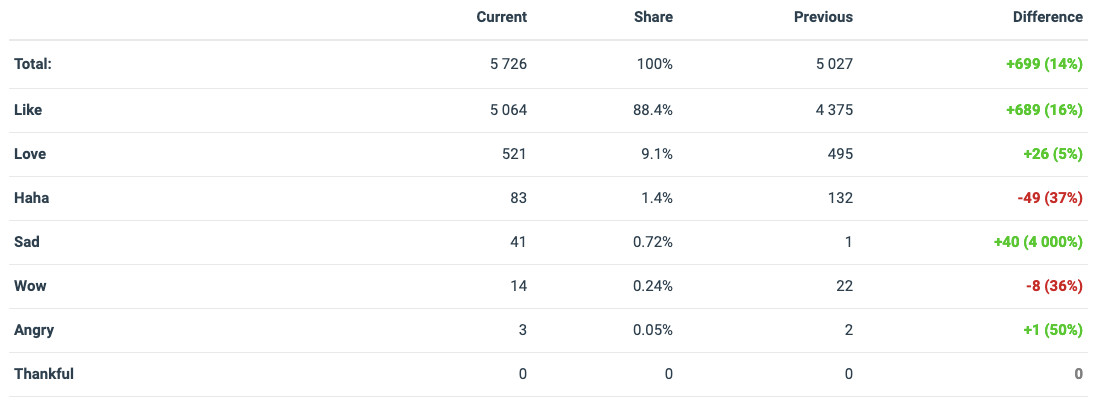
Task: Select the Love row label
Action: coord(30,154)
